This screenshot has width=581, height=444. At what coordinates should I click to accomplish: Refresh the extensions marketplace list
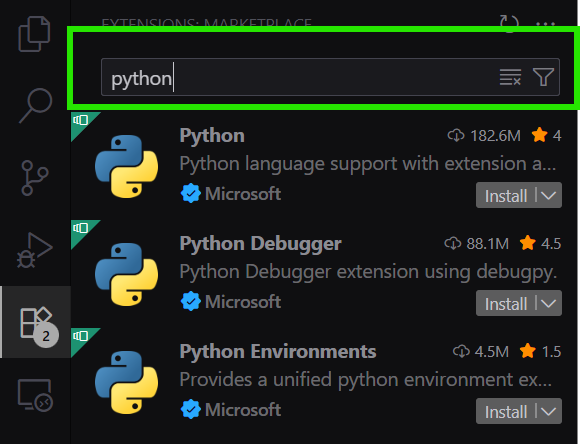coord(509,23)
